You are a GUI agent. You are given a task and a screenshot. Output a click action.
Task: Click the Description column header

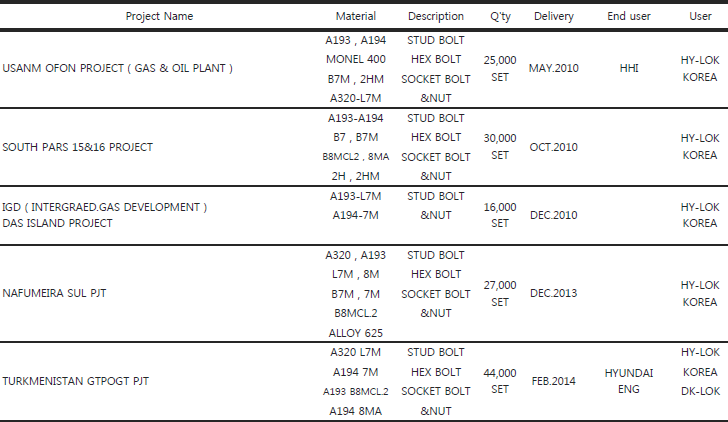[436, 16]
